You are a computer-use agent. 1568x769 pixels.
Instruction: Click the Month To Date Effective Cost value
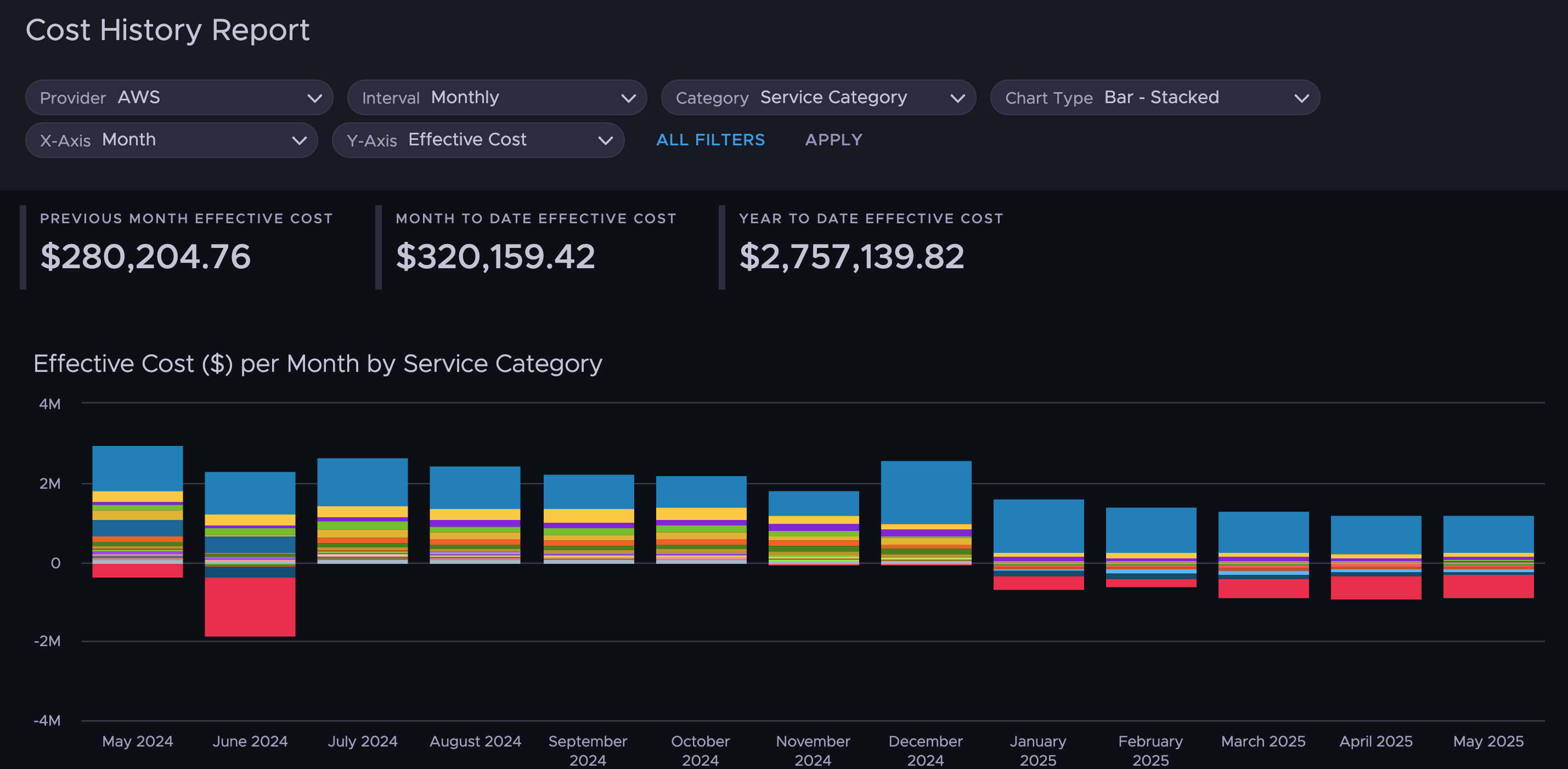[495, 256]
